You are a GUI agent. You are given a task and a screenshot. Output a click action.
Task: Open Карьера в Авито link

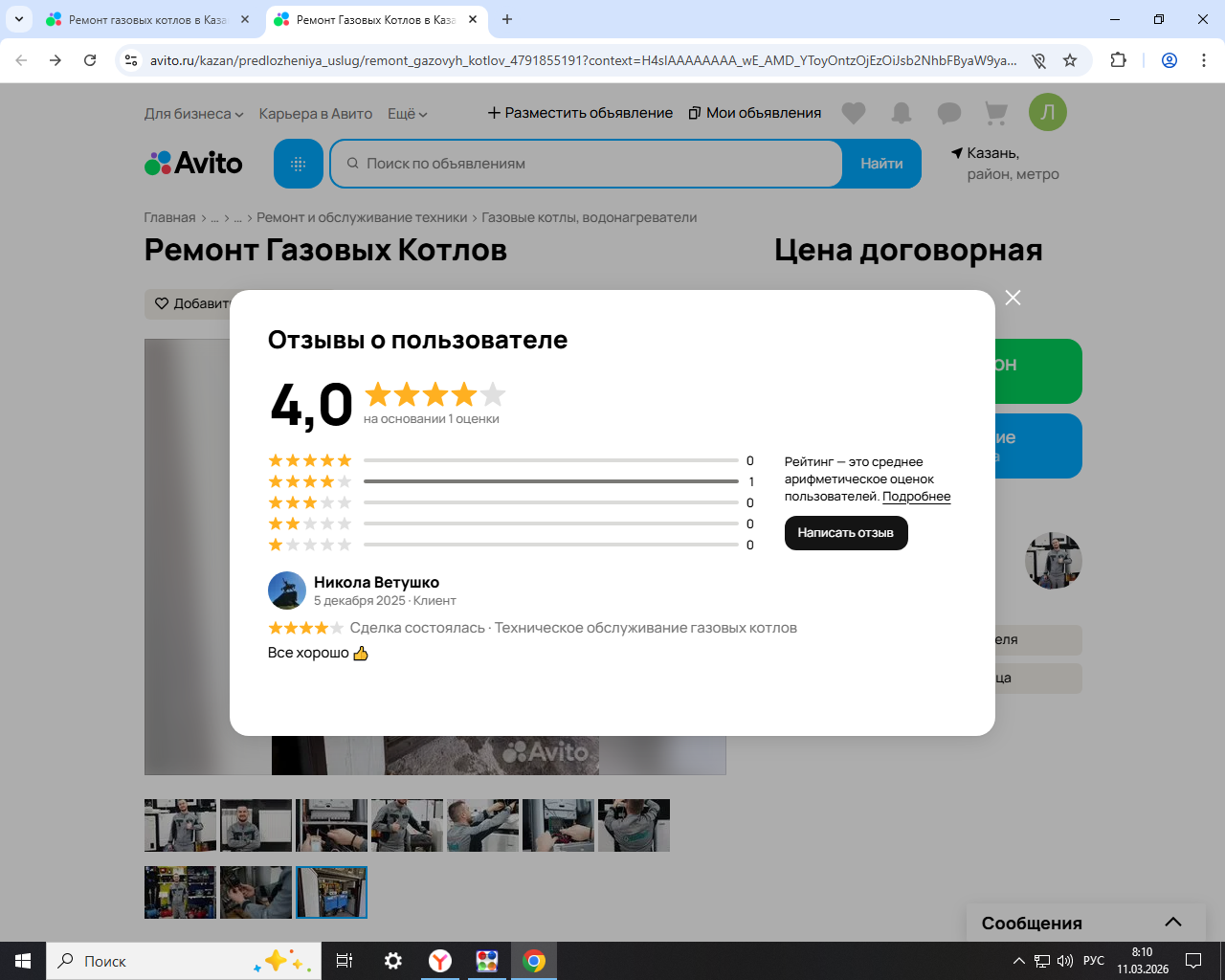[x=316, y=114]
